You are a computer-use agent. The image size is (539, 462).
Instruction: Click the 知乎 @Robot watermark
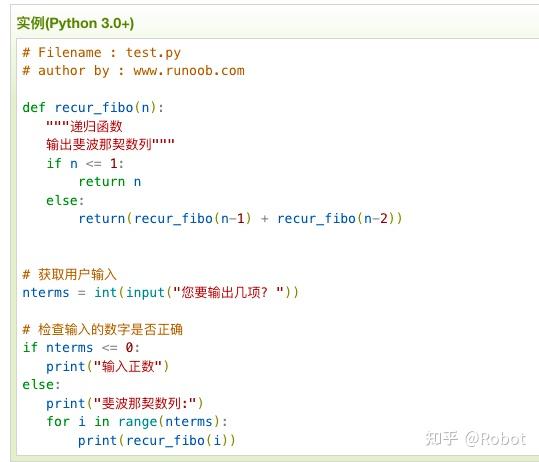[x=476, y=439]
